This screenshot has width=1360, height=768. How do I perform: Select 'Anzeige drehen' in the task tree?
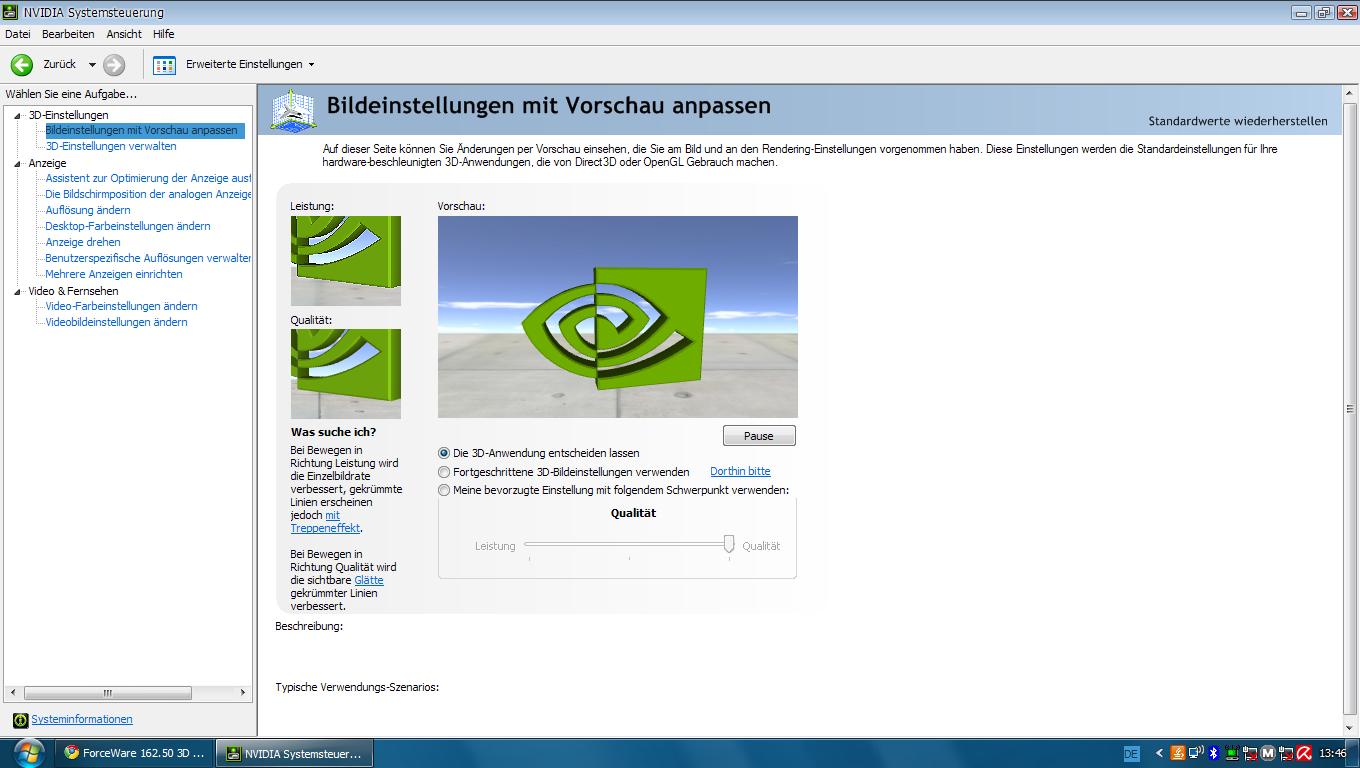(x=83, y=242)
